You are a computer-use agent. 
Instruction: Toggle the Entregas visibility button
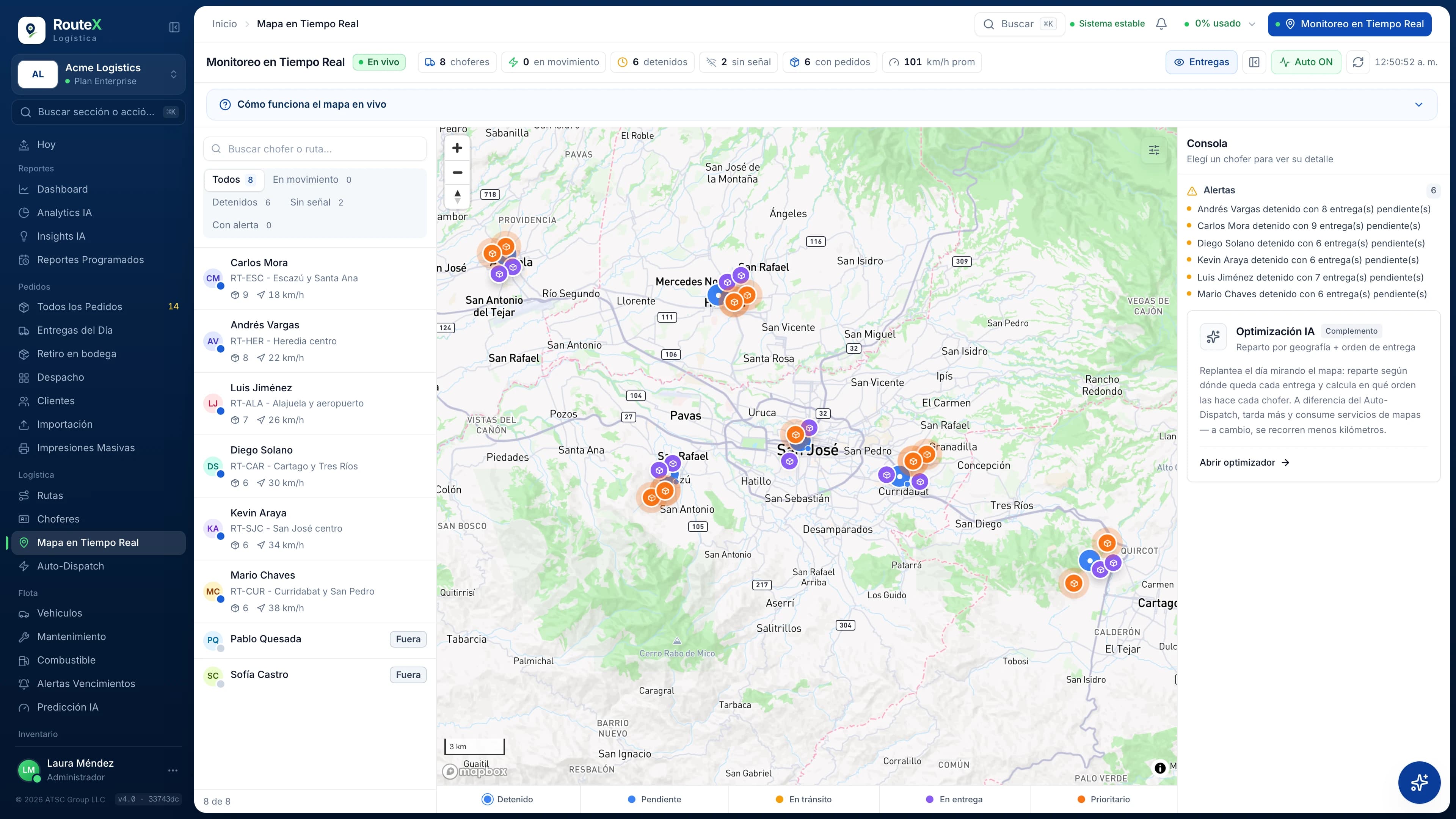coord(1201,62)
